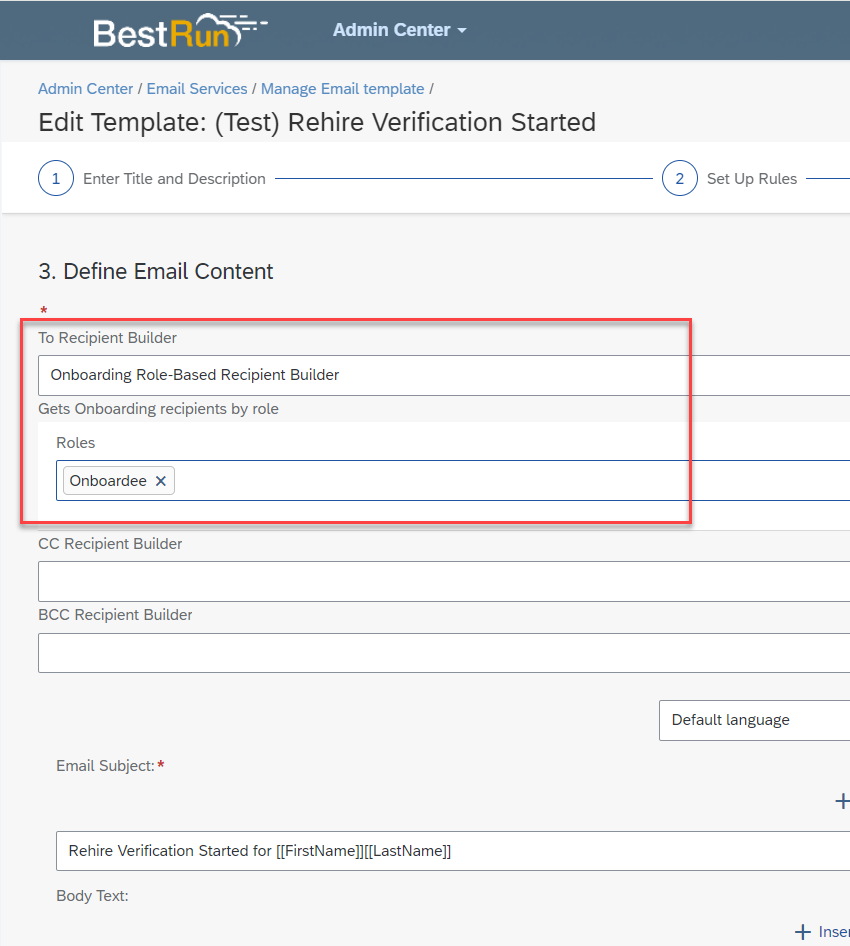850x946 pixels.
Task: Open the Admin Center dropdown menu
Action: (399, 30)
